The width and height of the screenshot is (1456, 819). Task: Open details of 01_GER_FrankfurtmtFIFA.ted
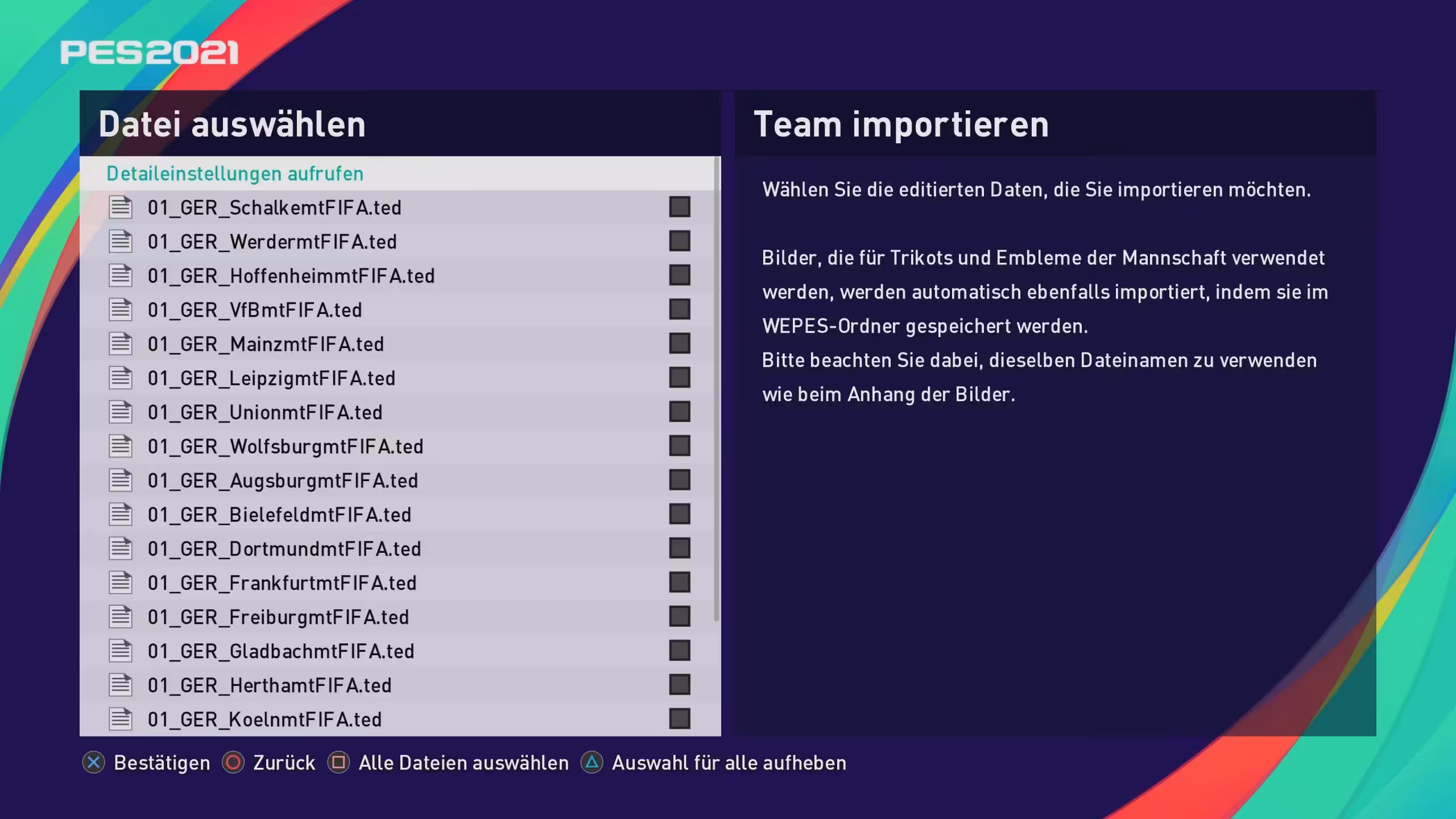tap(282, 583)
